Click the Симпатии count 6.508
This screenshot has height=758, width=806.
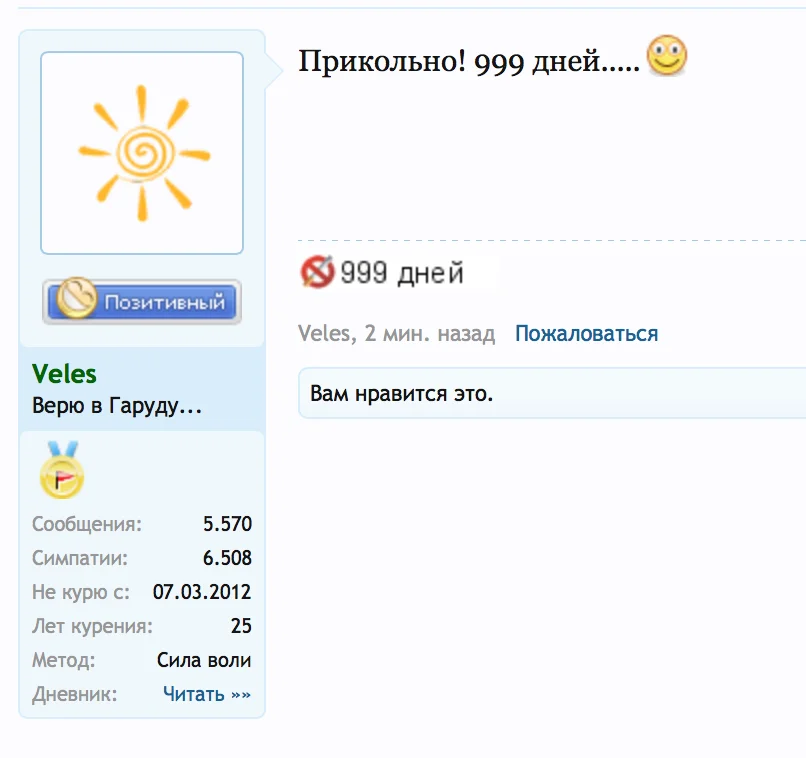pyautogui.click(x=227, y=558)
